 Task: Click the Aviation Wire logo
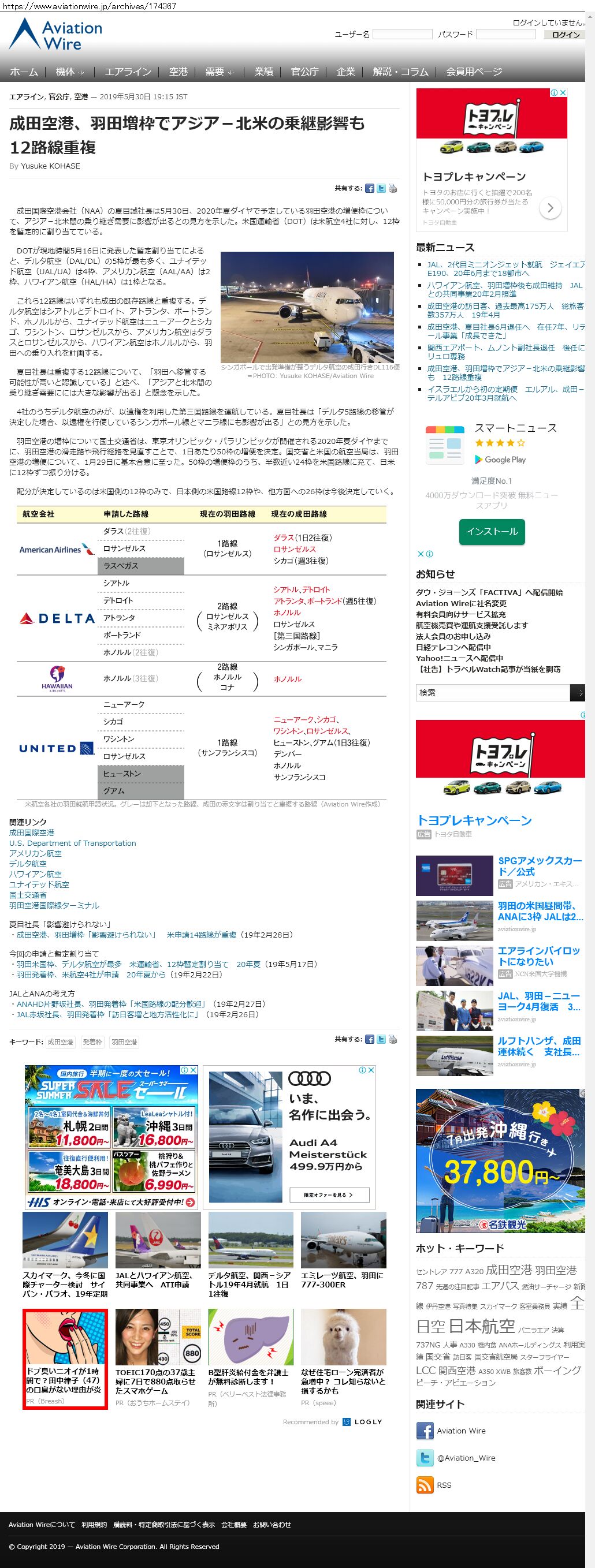pos(56,34)
